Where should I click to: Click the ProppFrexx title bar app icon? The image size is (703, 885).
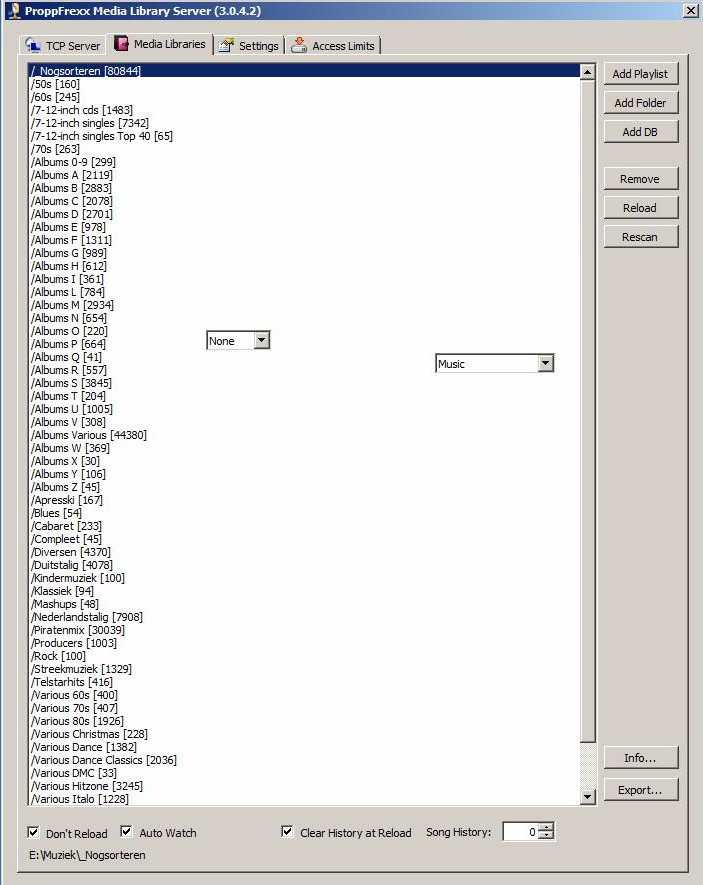pyautogui.click(x=14, y=10)
